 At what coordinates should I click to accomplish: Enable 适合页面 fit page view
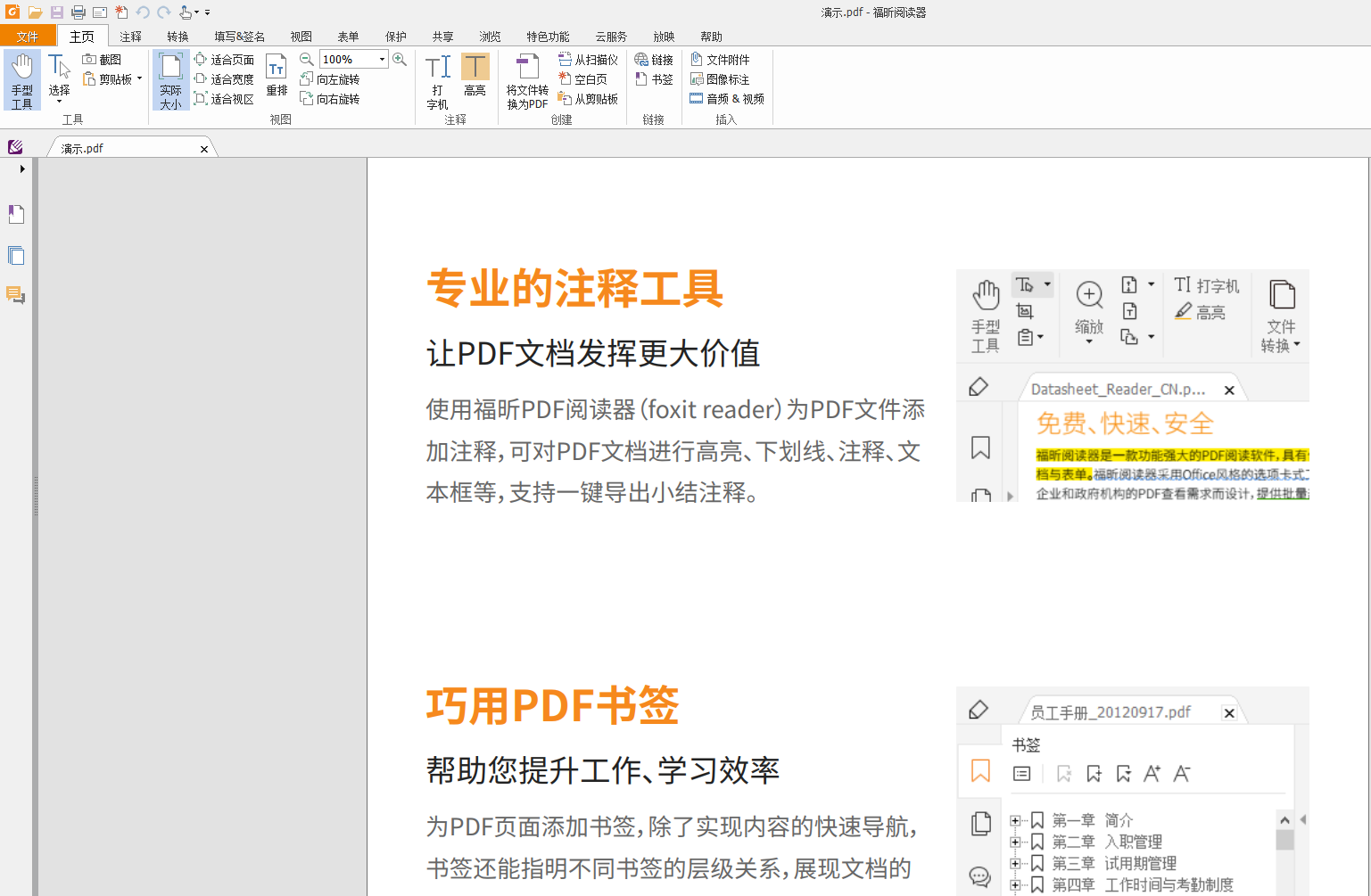(224, 58)
